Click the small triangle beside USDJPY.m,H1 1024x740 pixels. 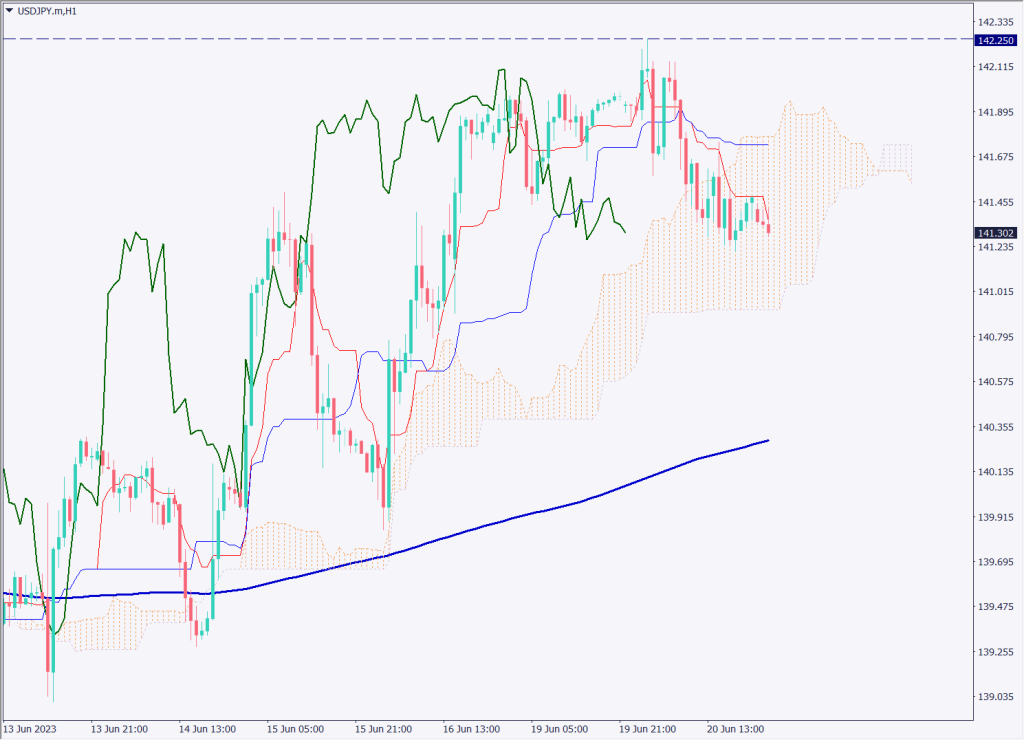coord(9,11)
